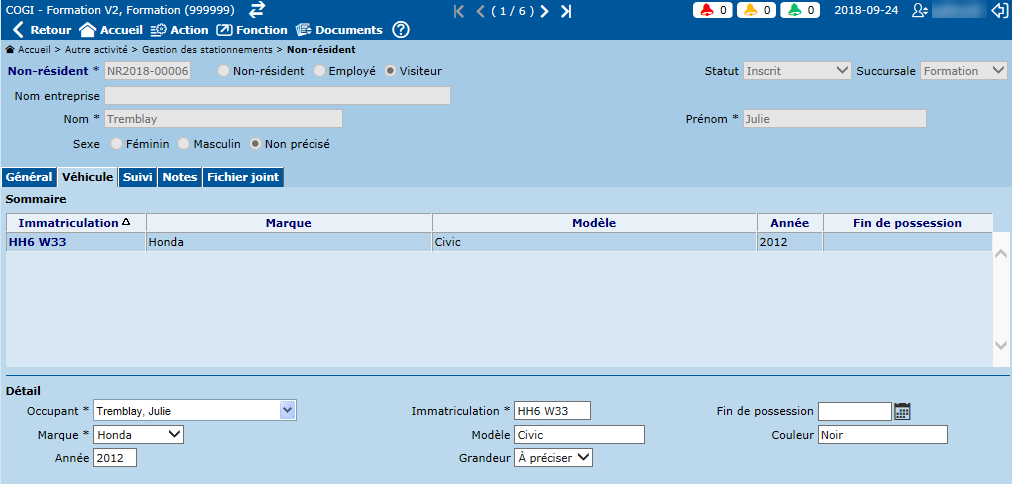Jump to the last record

(566, 11)
